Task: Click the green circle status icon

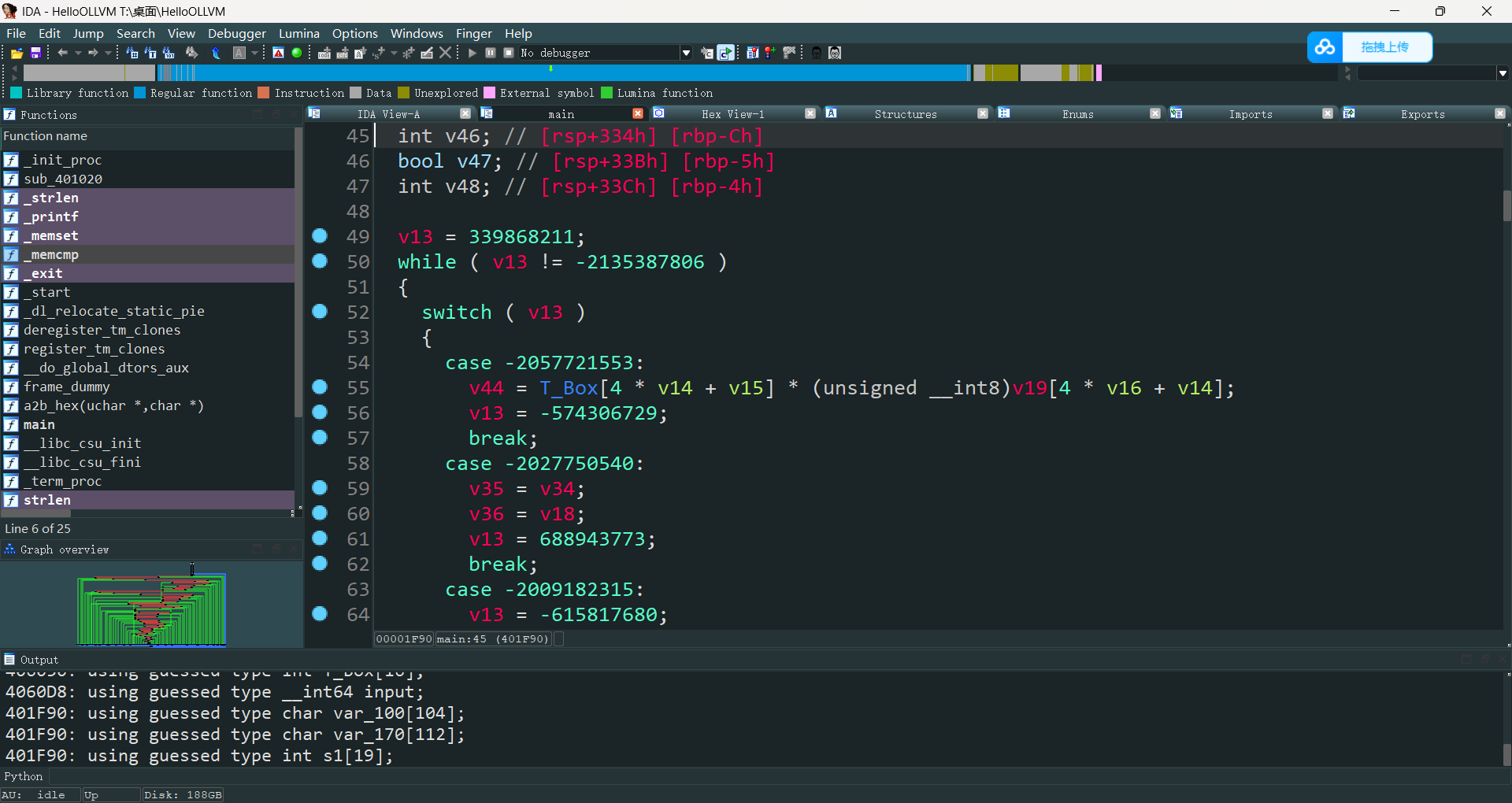Action: (297, 53)
